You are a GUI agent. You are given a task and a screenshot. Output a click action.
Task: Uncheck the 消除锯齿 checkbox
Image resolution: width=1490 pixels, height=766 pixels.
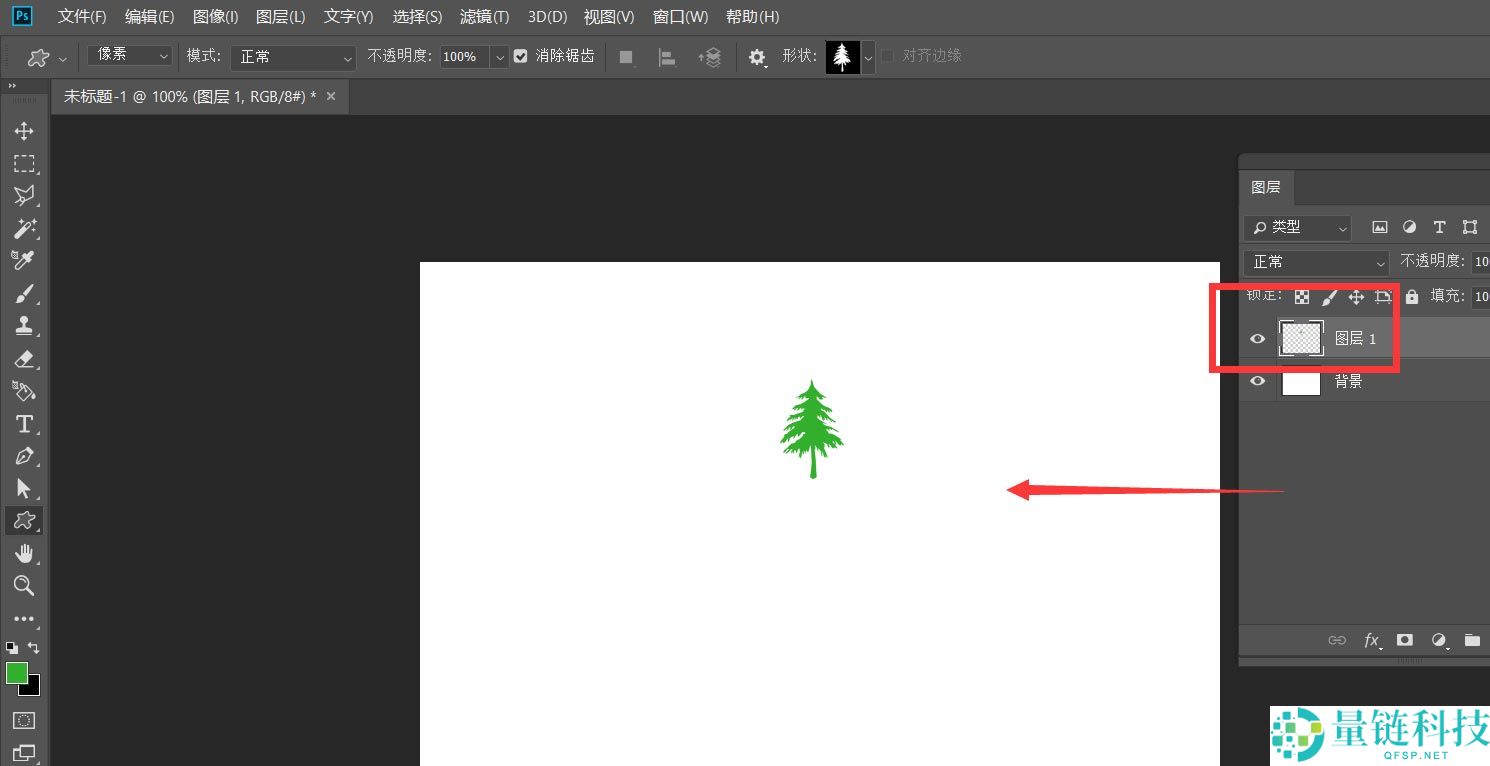coord(520,56)
